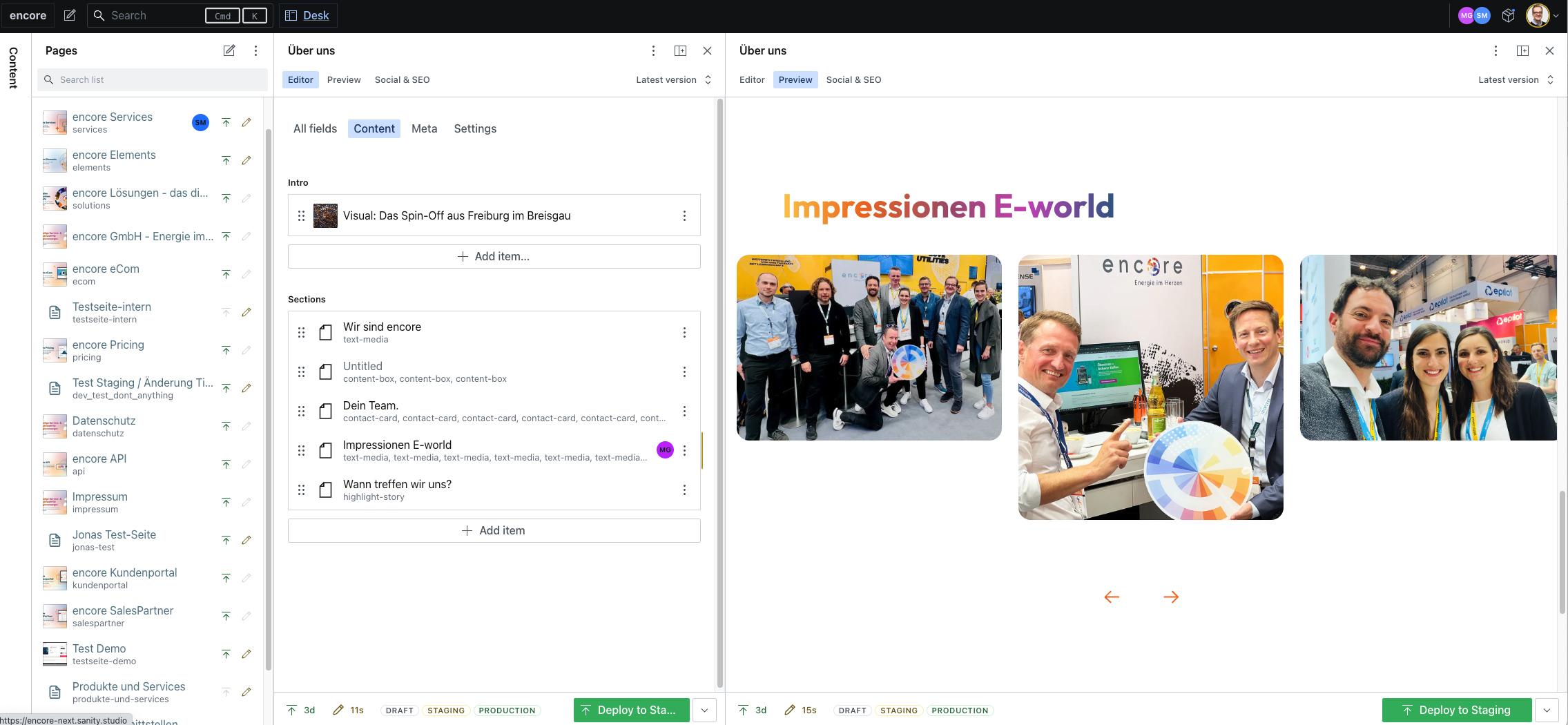
Task: Open menu for Untitled section
Action: point(684,371)
